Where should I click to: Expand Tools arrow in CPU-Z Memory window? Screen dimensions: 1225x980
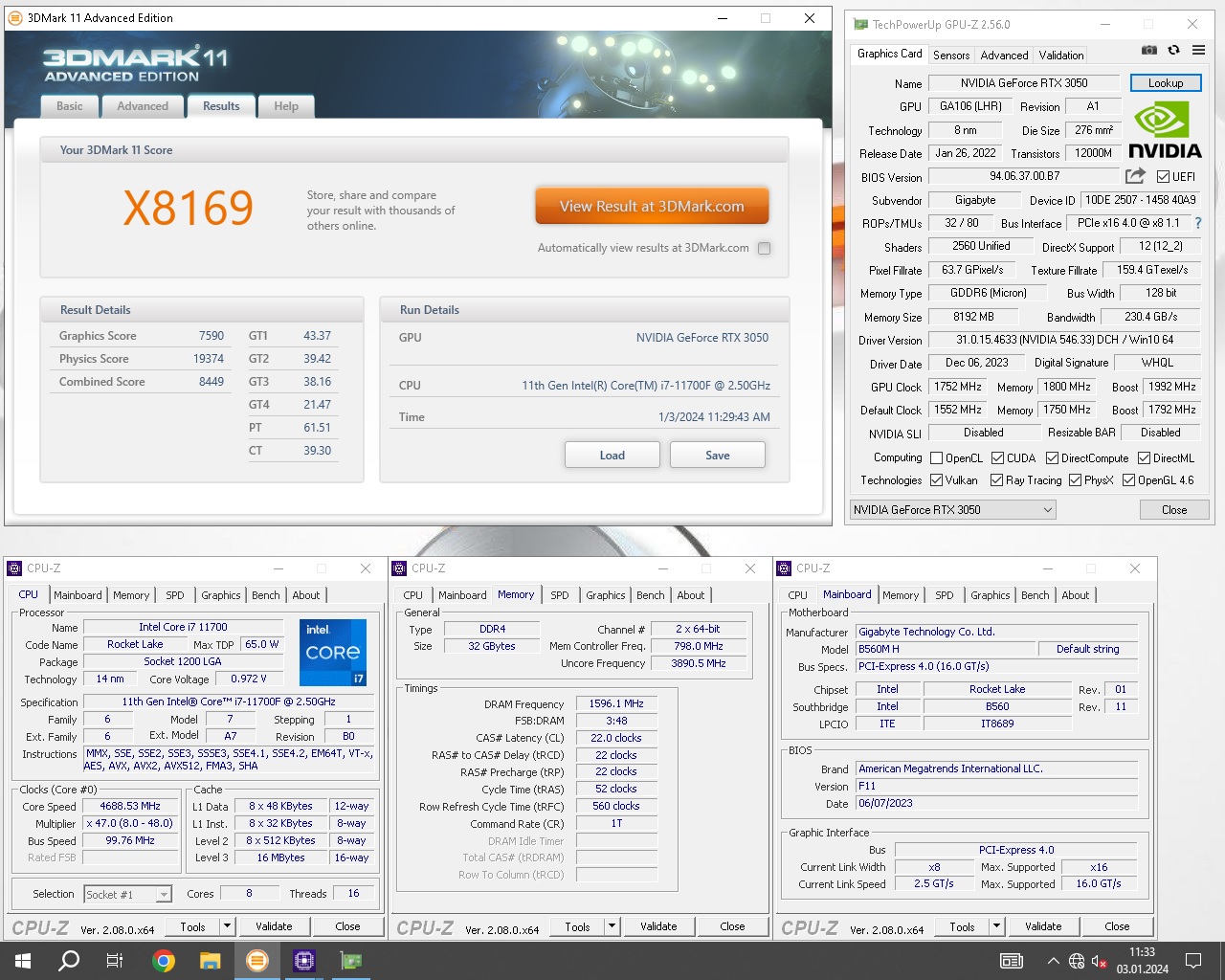612,926
